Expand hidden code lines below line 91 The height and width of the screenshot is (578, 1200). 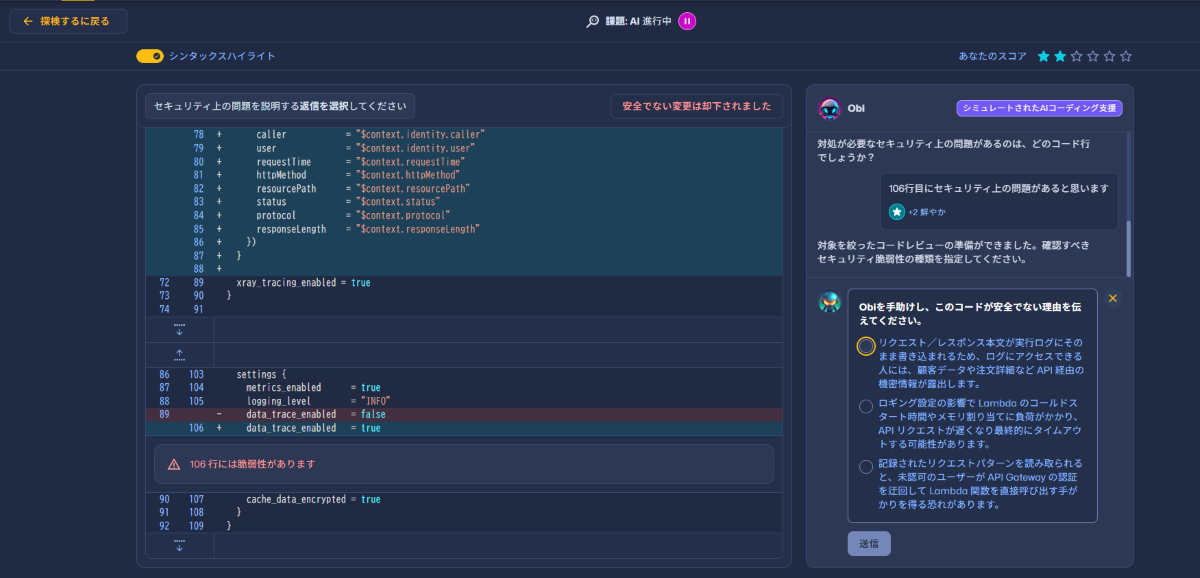click(179, 329)
